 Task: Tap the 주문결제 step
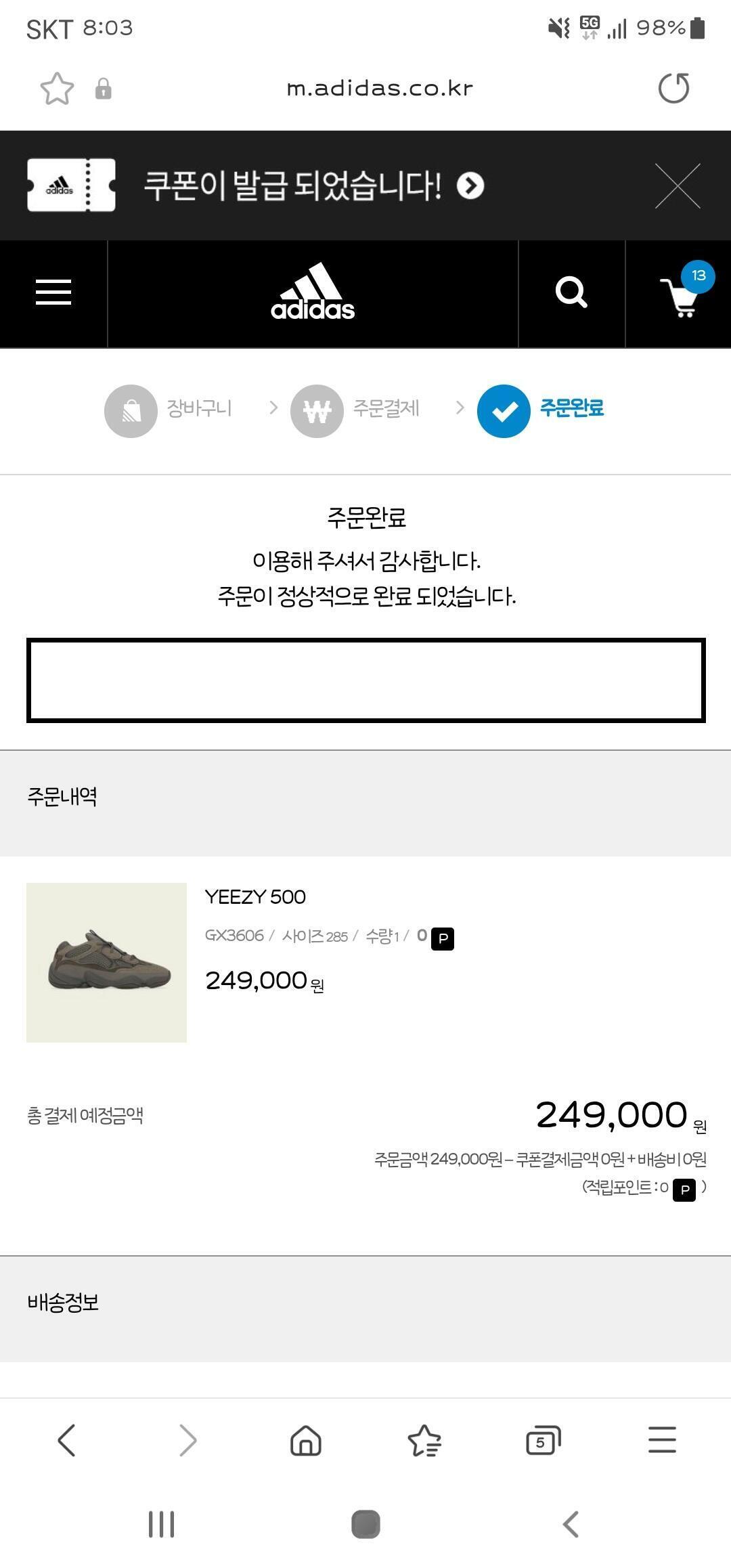[355, 410]
